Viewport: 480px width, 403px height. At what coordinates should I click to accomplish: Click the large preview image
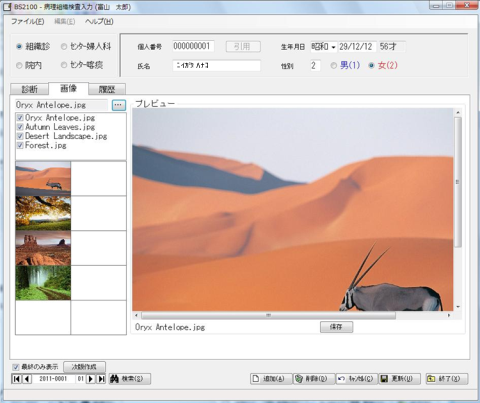[293, 209]
